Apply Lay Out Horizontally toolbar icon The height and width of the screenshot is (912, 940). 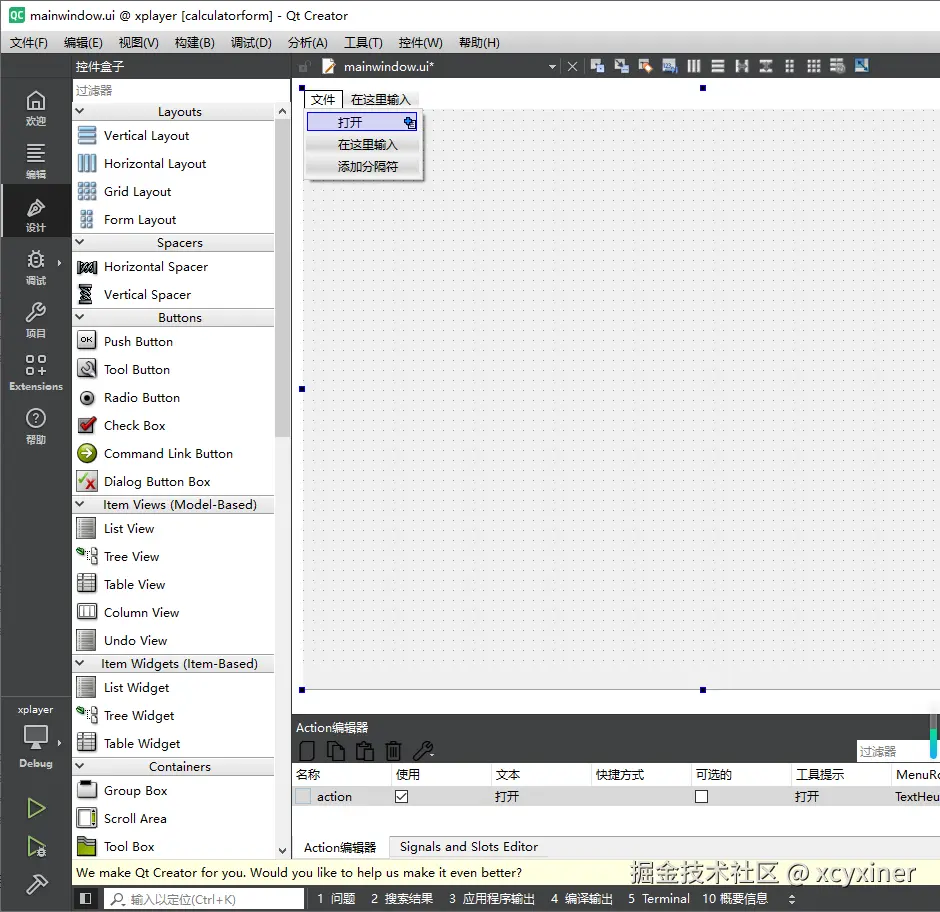tap(694, 66)
